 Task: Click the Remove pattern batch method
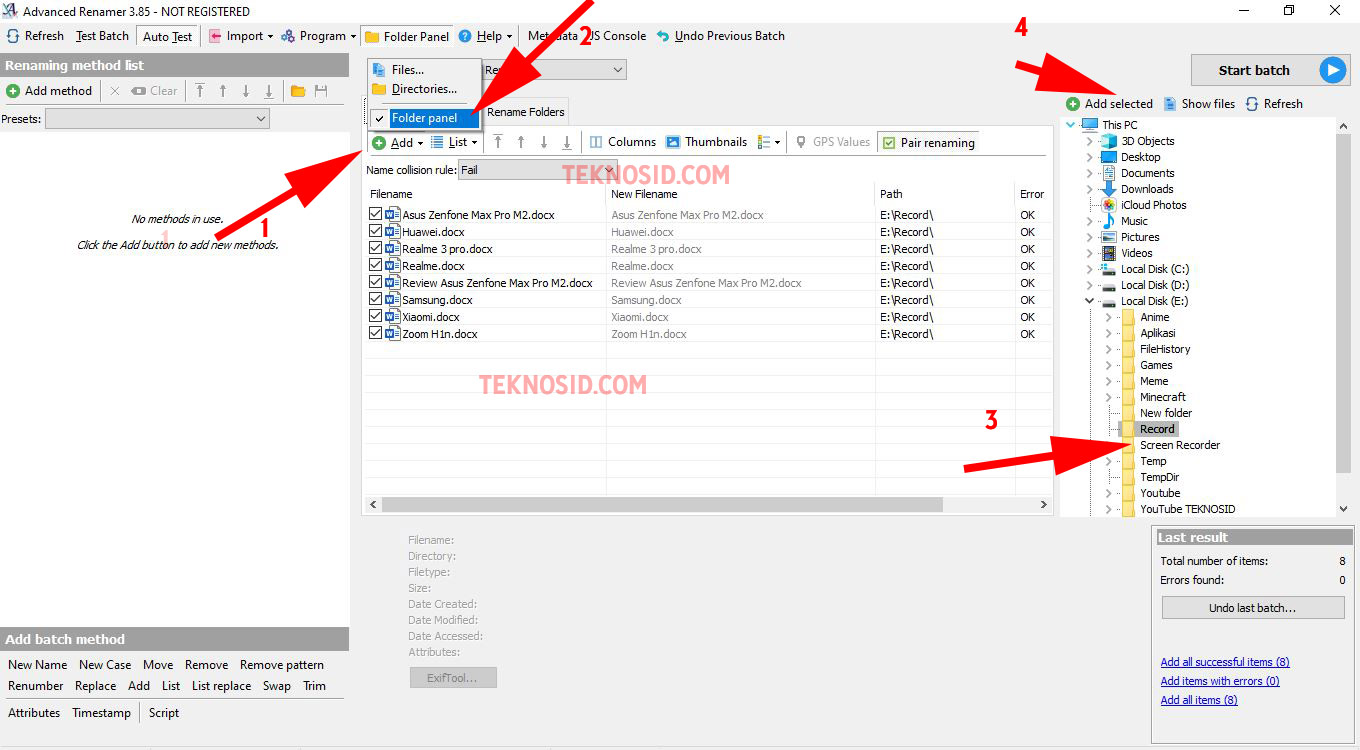pos(282,665)
